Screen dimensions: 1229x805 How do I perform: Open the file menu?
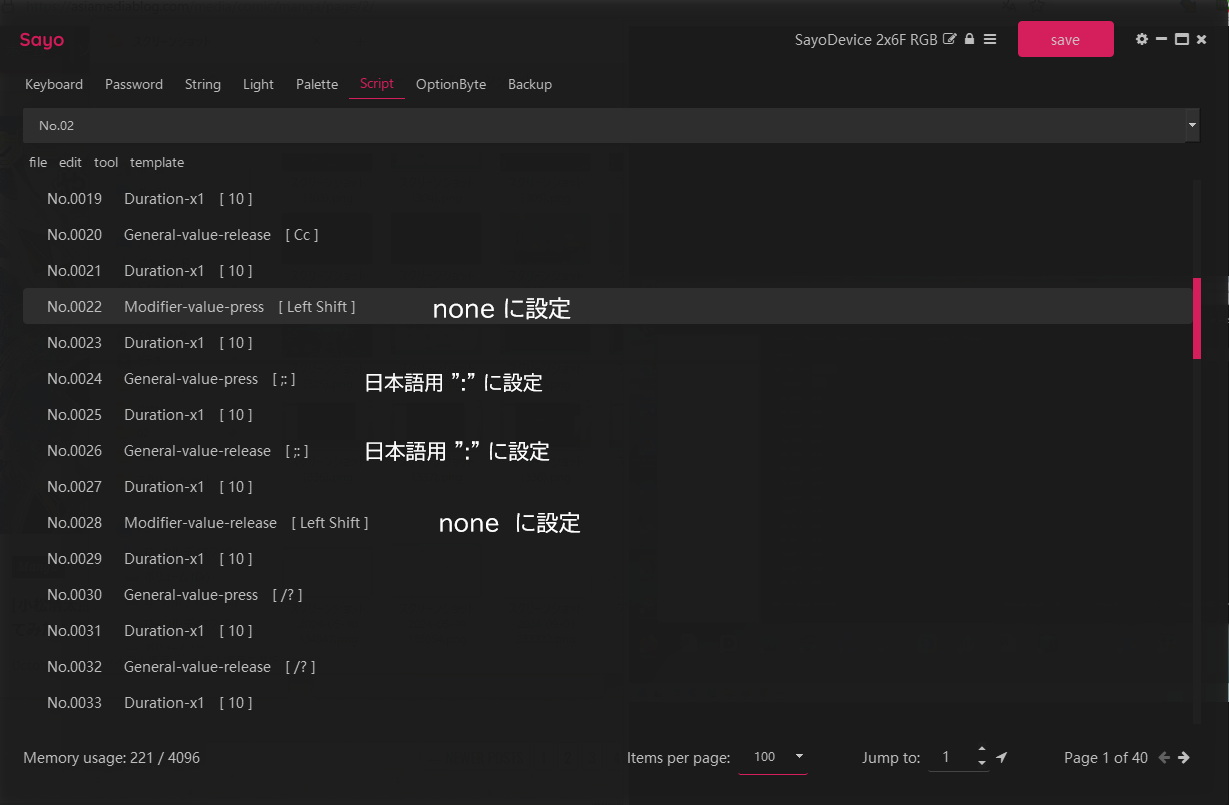click(37, 162)
